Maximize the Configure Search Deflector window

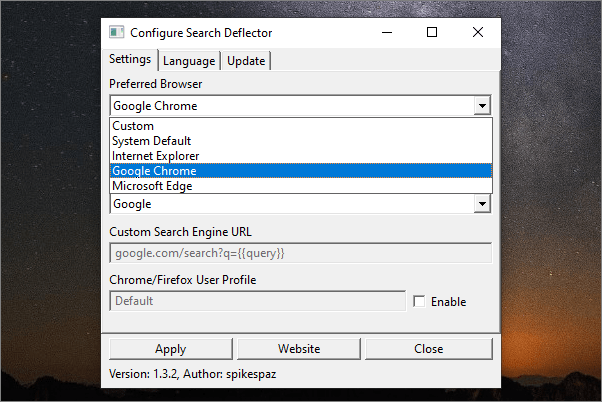(432, 33)
